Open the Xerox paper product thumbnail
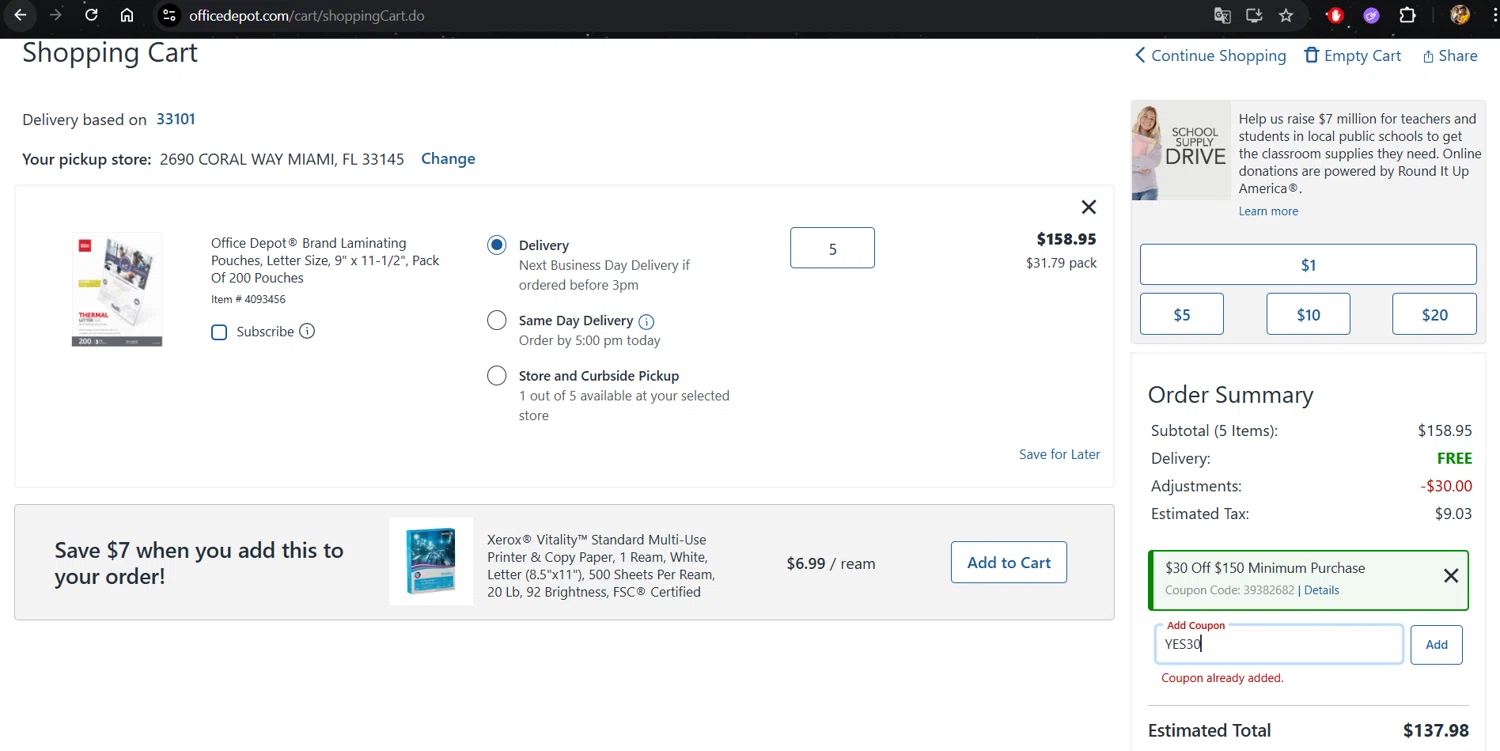Viewport: 1500px width, 751px height. pyautogui.click(x=431, y=561)
